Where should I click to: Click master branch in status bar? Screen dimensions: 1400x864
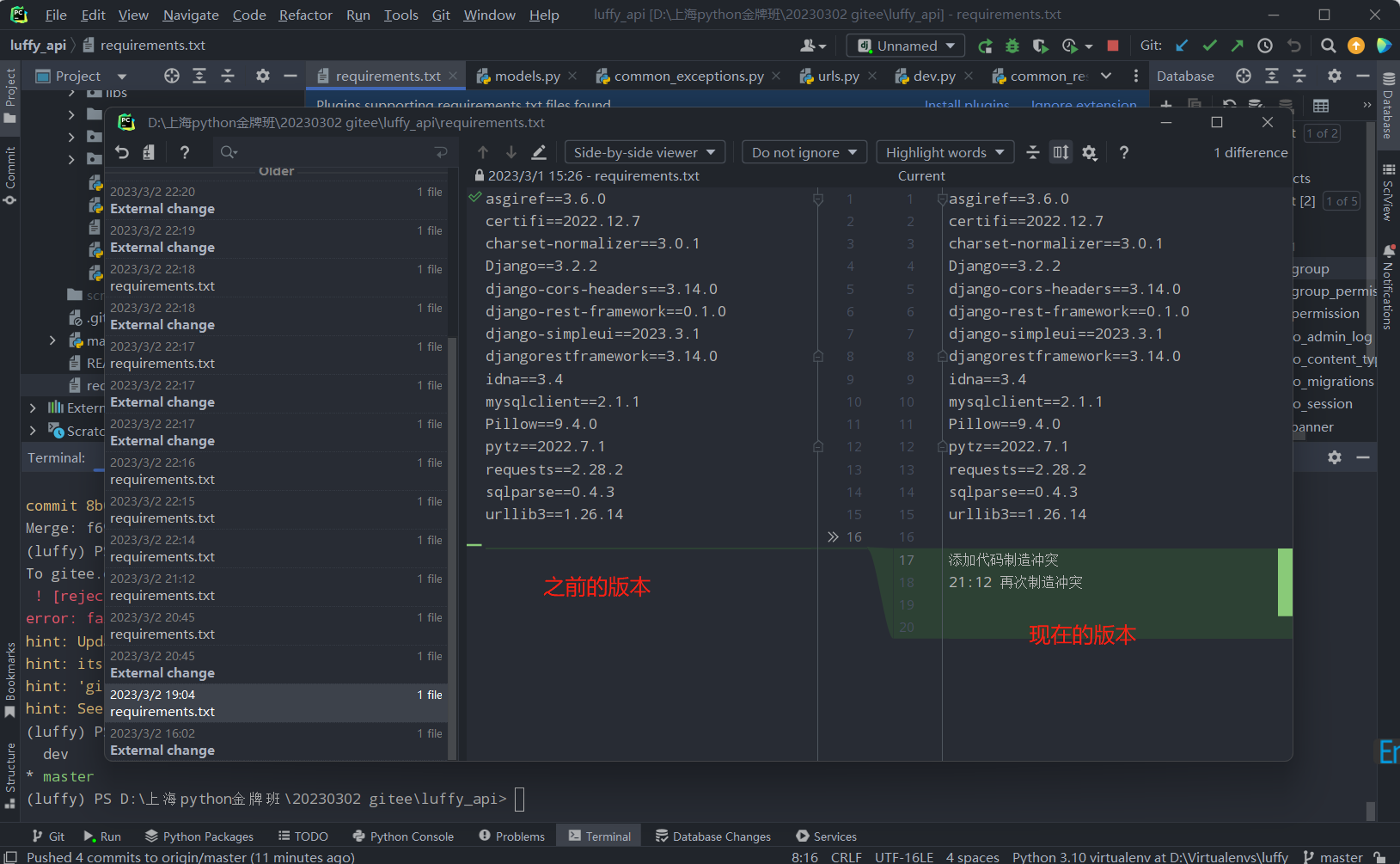(x=1333, y=857)
